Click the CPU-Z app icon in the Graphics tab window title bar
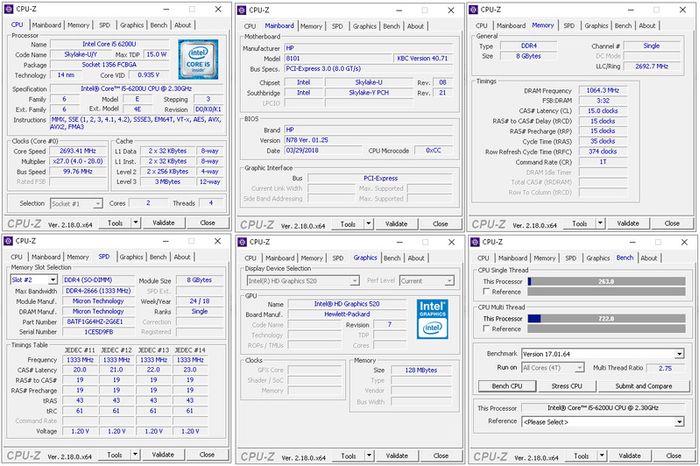Viewport: 700px width, 466px height. pos(242,242)
